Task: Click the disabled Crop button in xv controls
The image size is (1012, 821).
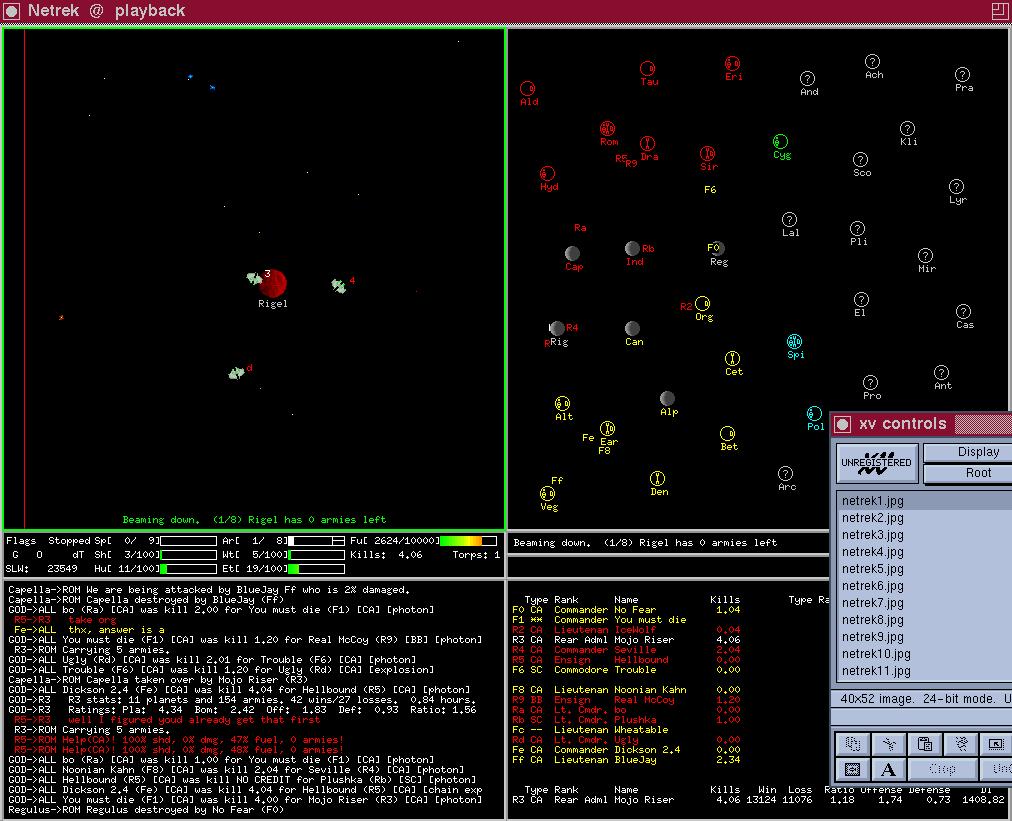Action: pos(942,769)
